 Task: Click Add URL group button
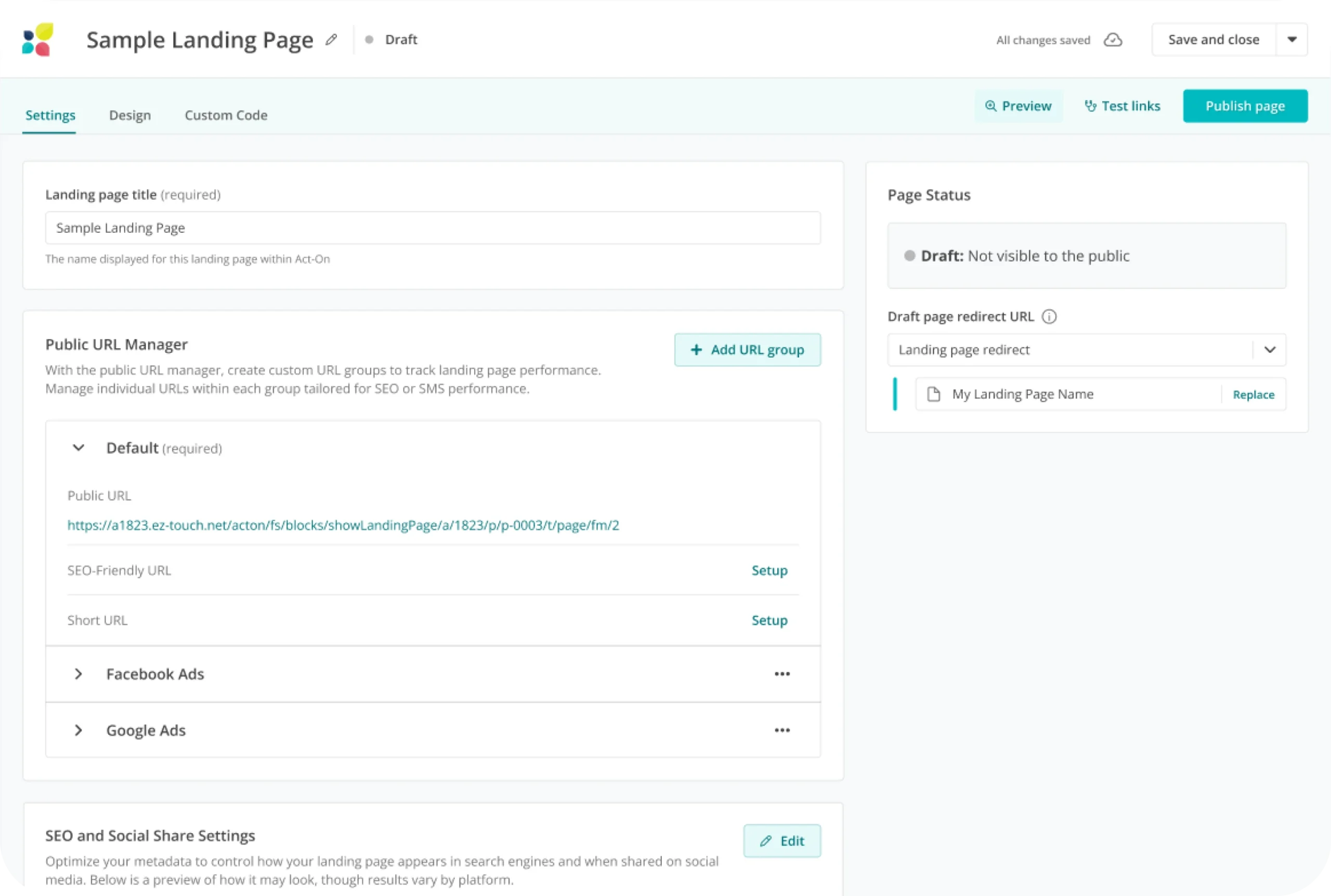point(747,350)
